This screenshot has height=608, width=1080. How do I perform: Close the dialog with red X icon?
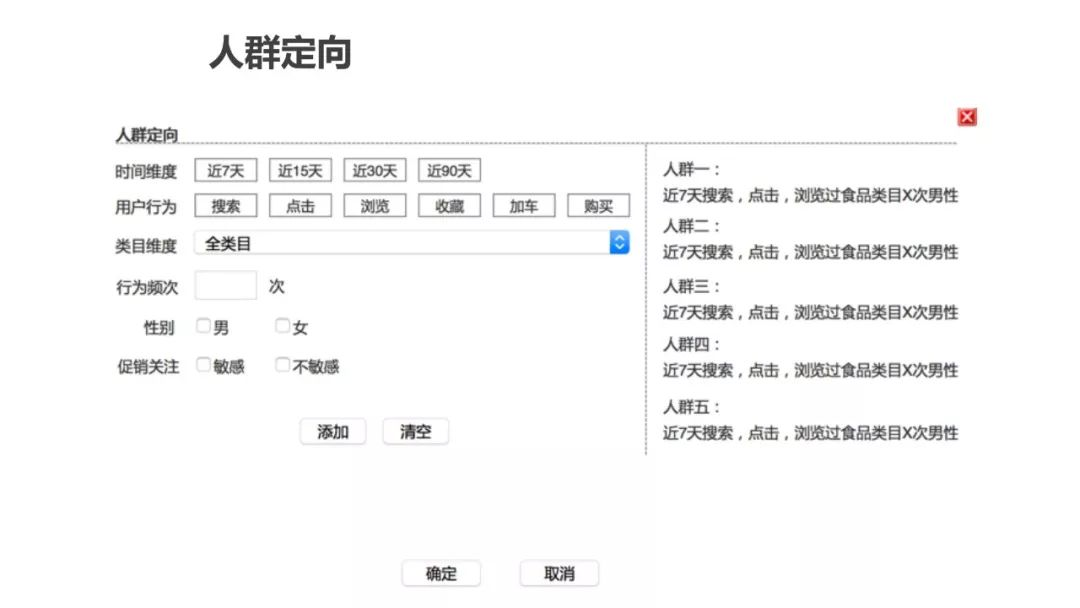[x=966, y=117]
